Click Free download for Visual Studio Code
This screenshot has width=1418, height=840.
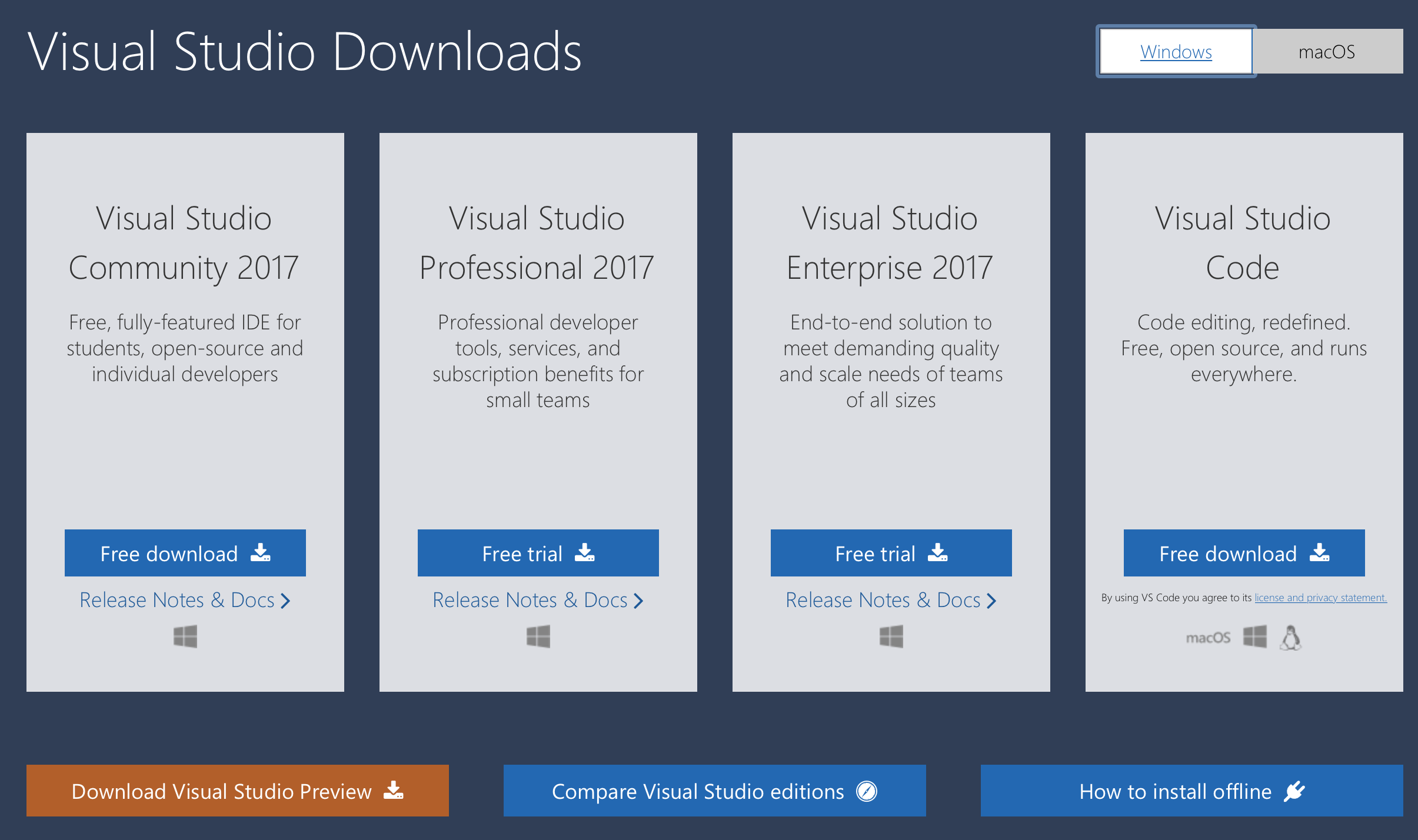point(1244,553)
